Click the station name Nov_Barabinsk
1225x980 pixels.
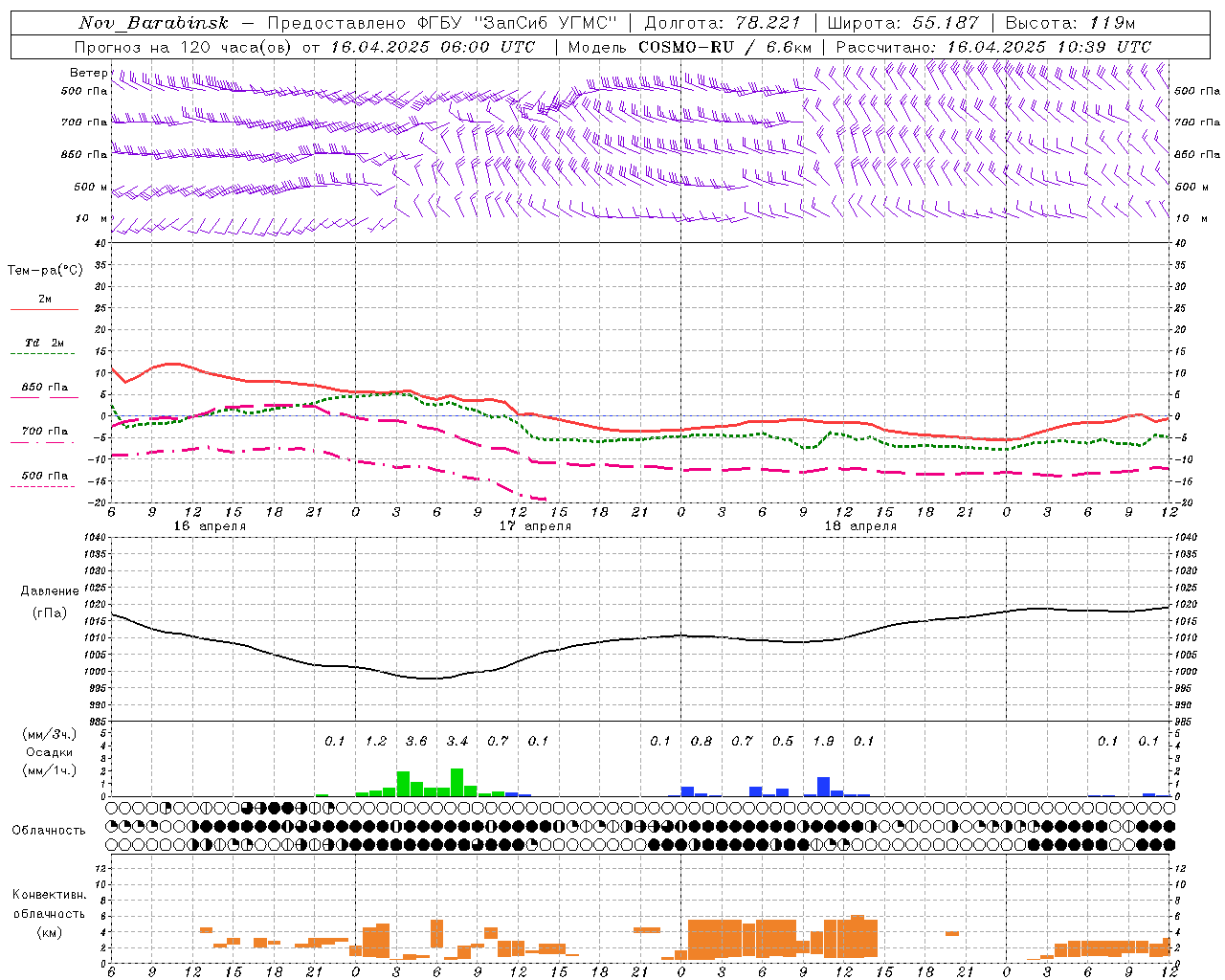point(153,23)
